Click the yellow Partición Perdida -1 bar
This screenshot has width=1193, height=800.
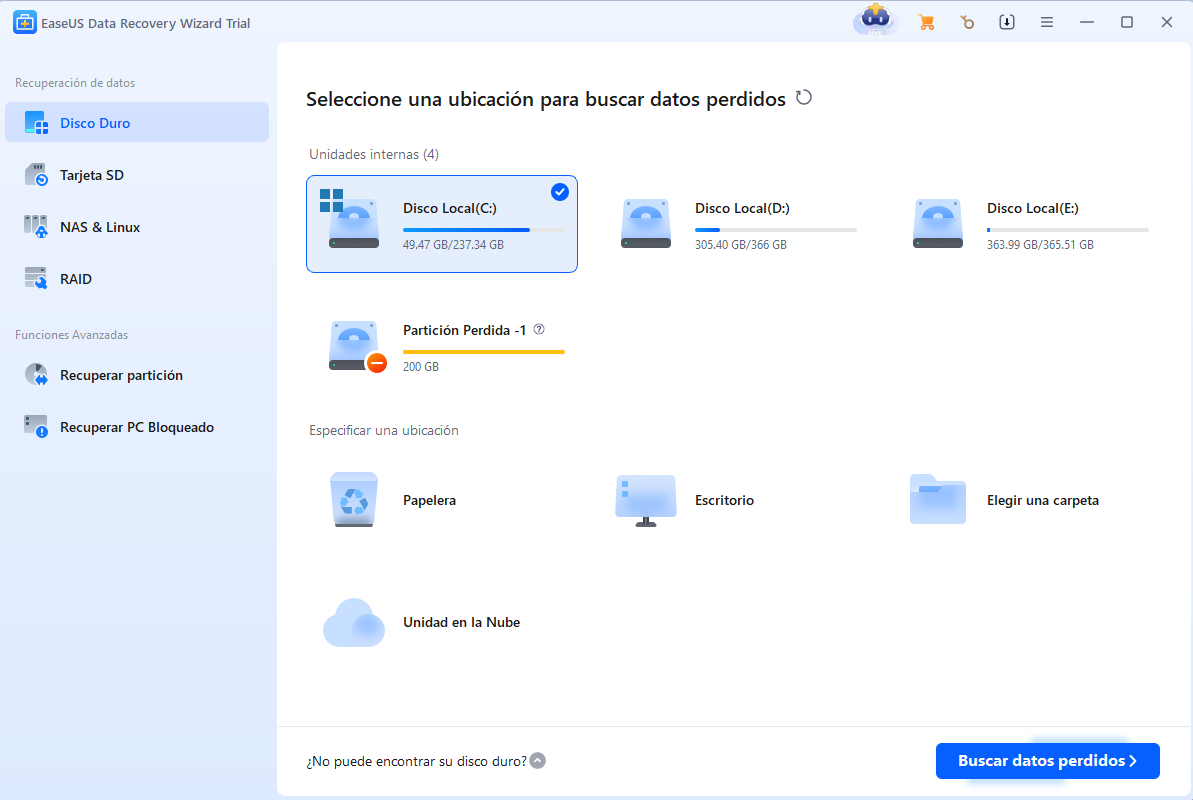tap(484, 352)
